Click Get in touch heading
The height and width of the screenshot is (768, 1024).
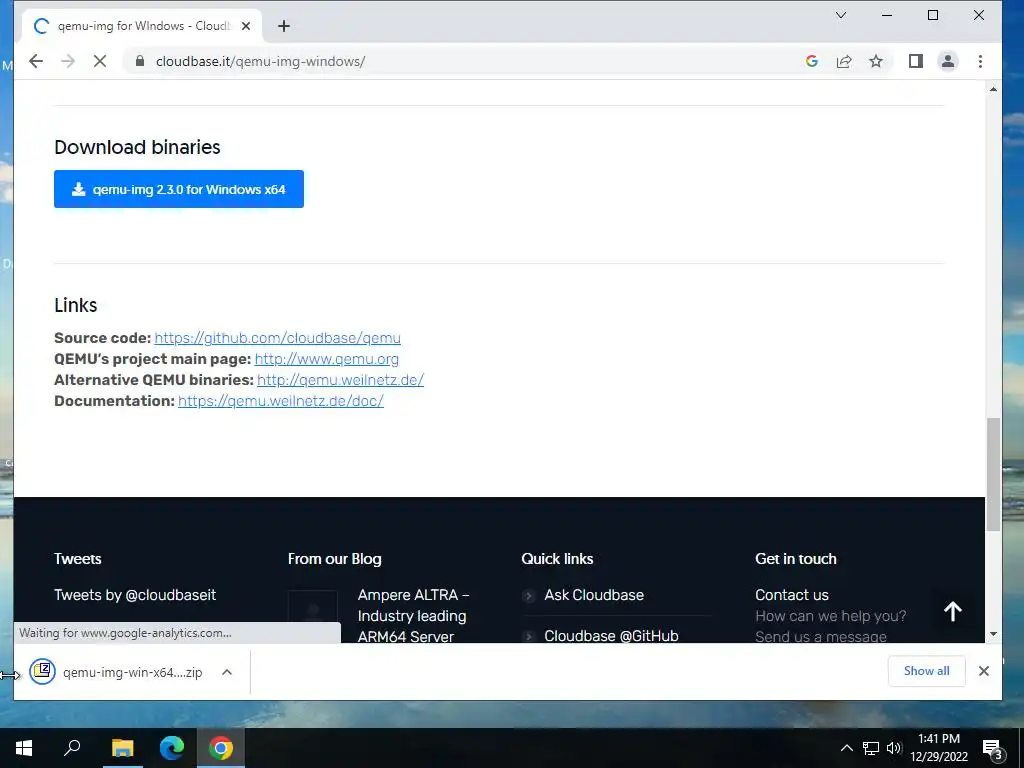pos(795,558)
